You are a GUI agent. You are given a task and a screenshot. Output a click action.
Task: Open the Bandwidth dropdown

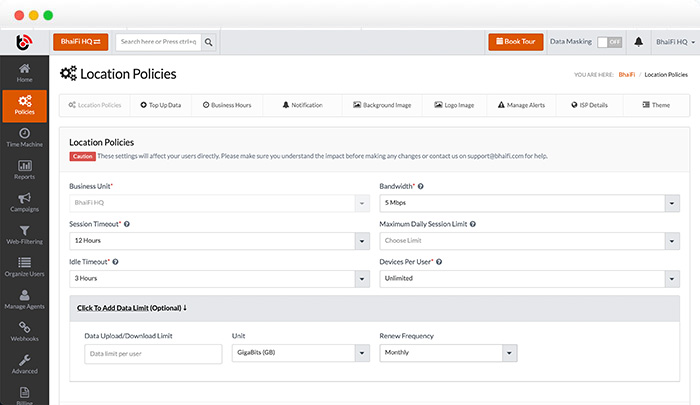tap(524, 203)
